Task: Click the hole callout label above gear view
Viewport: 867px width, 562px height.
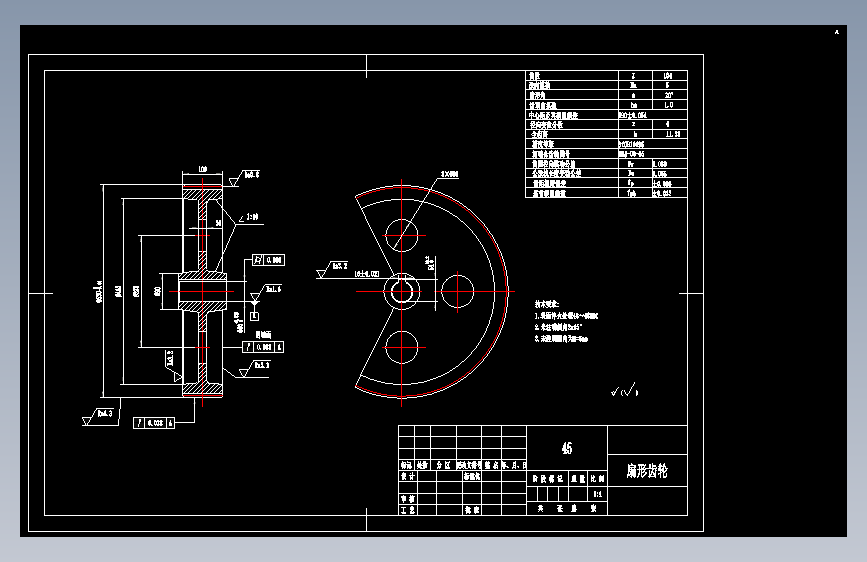Action: (450, 174)
